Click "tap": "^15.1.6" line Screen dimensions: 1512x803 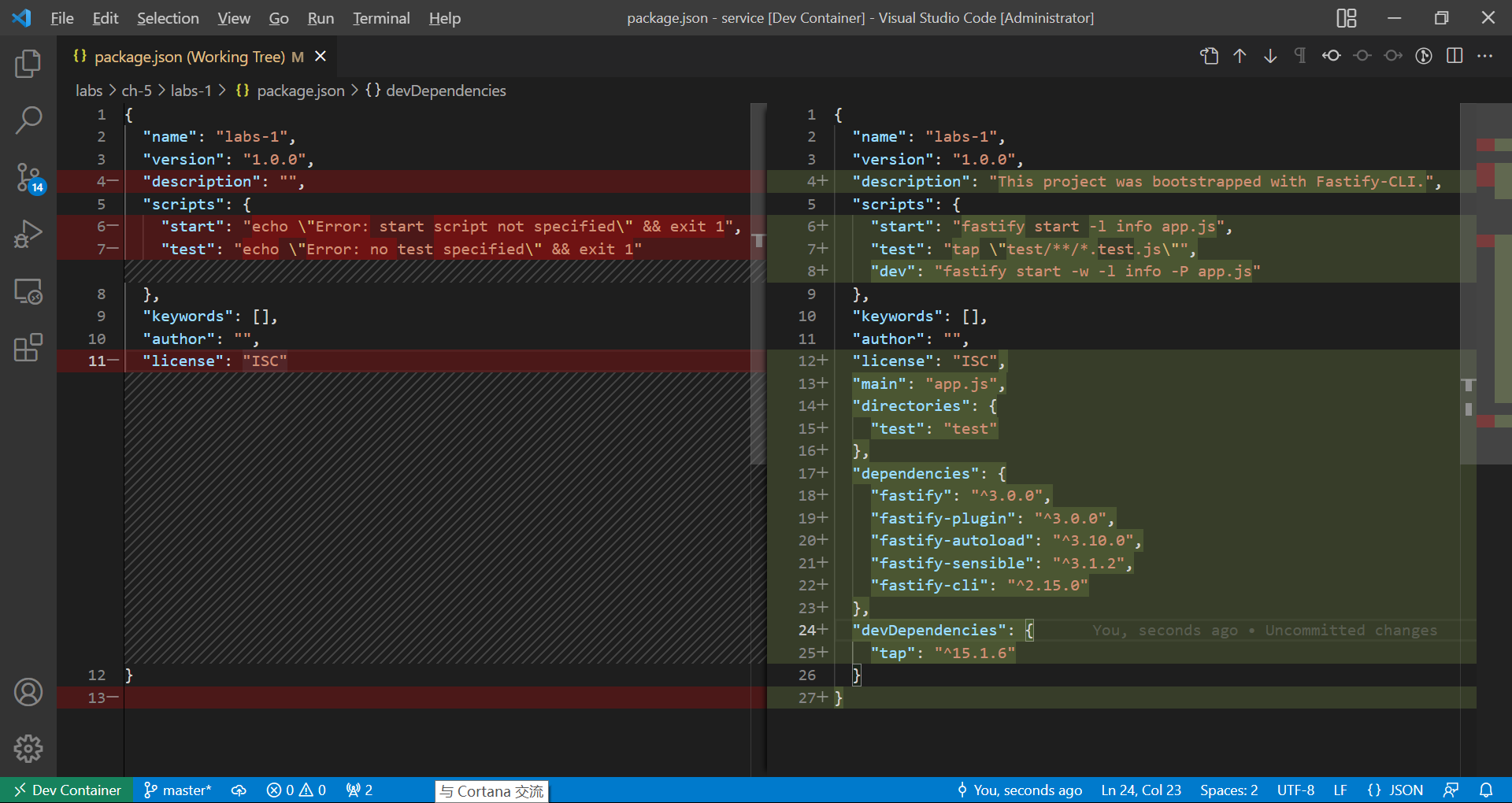pos(943,653)
